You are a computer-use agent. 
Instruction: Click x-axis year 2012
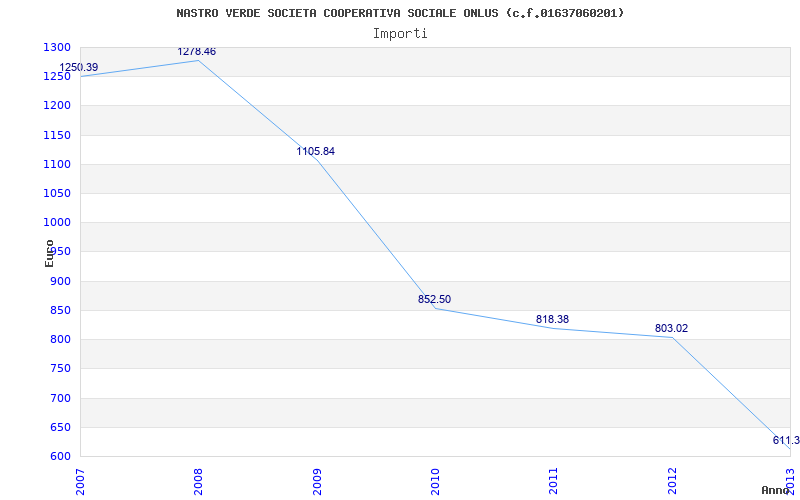(672, 481)
